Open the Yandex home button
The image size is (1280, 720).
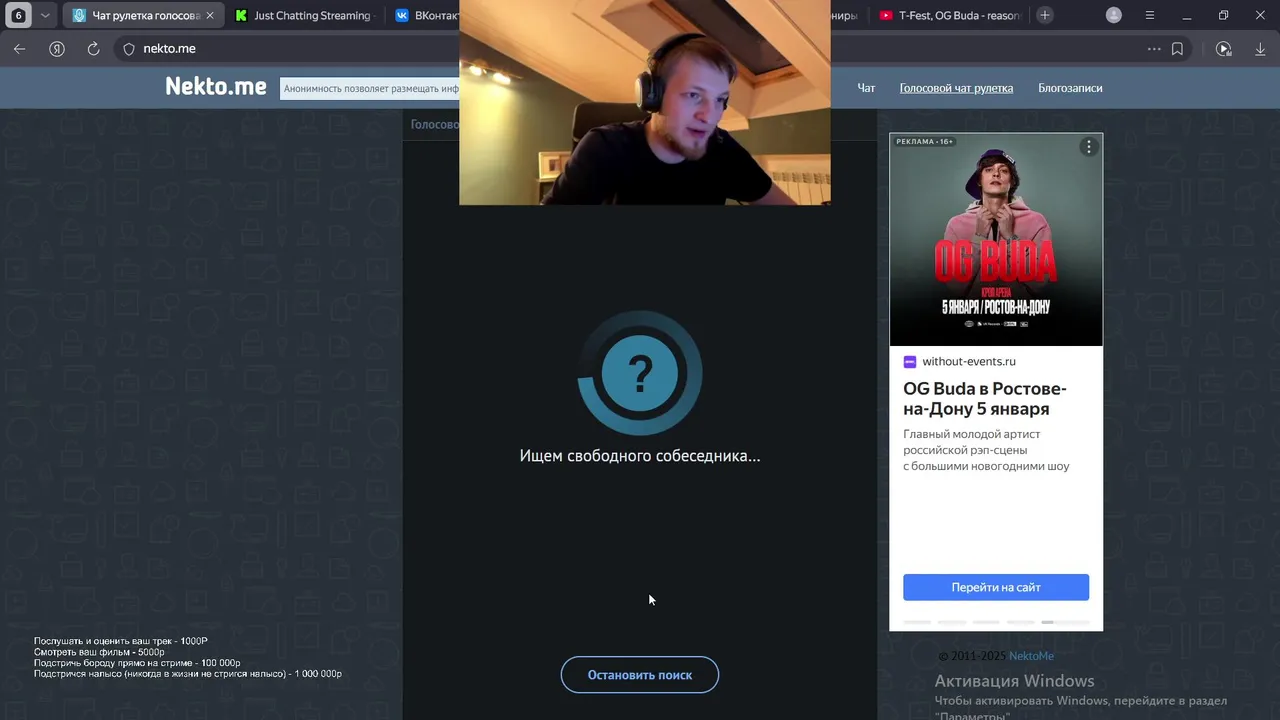click(x=57, y=48)
